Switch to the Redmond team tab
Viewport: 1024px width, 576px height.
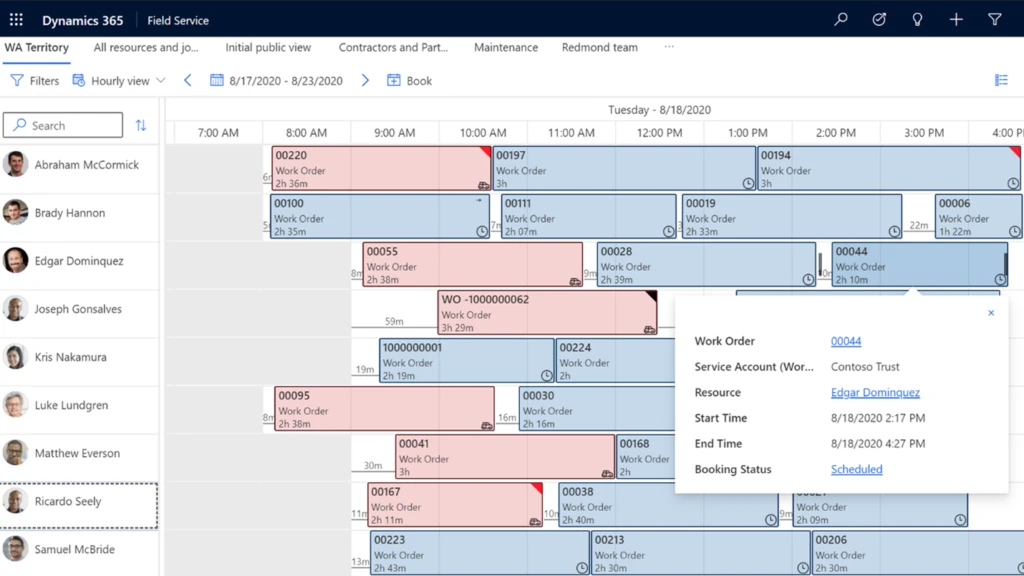[599, 47]
